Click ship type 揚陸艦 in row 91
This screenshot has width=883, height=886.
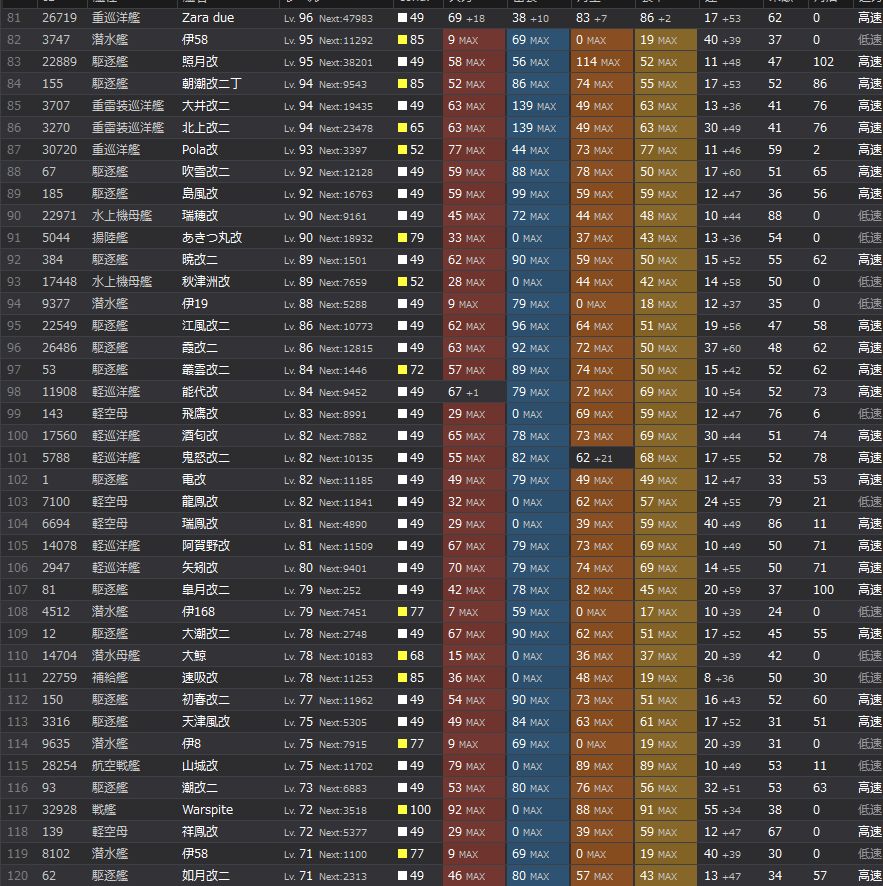point(110,238)
